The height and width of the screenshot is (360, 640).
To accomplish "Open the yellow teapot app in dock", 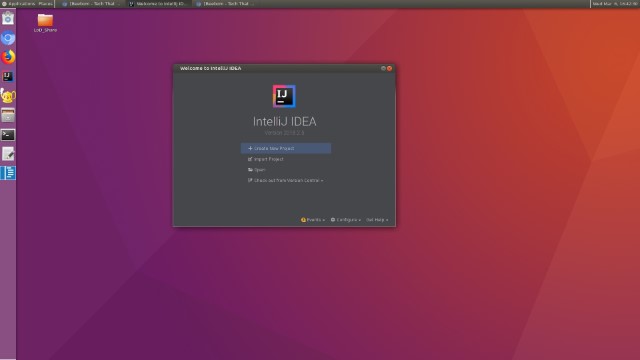I will pos(8,96).
